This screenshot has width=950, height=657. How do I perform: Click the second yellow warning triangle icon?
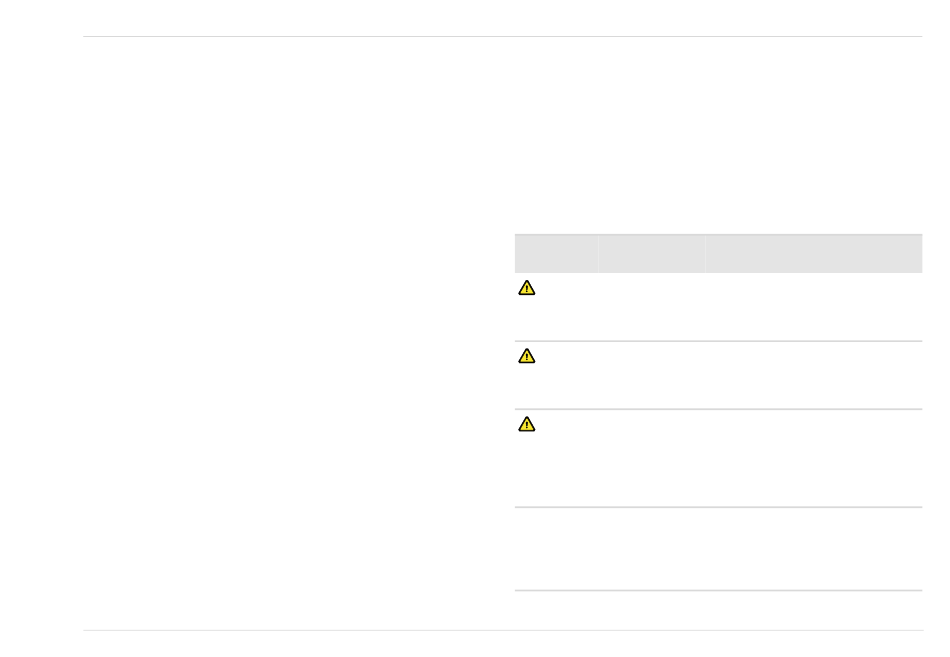(526, 356)
